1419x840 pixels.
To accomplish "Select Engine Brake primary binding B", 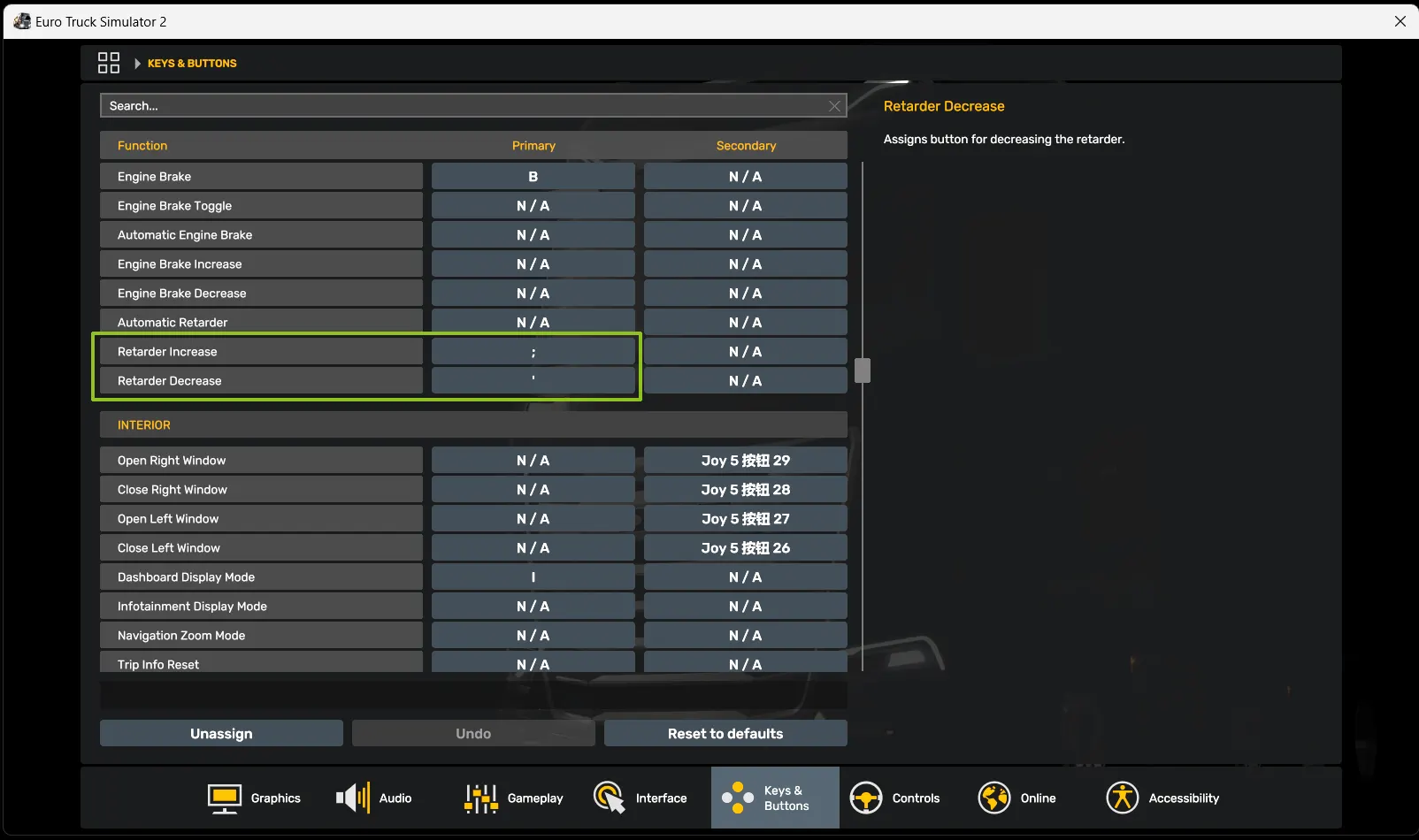I will coord(533,176).
